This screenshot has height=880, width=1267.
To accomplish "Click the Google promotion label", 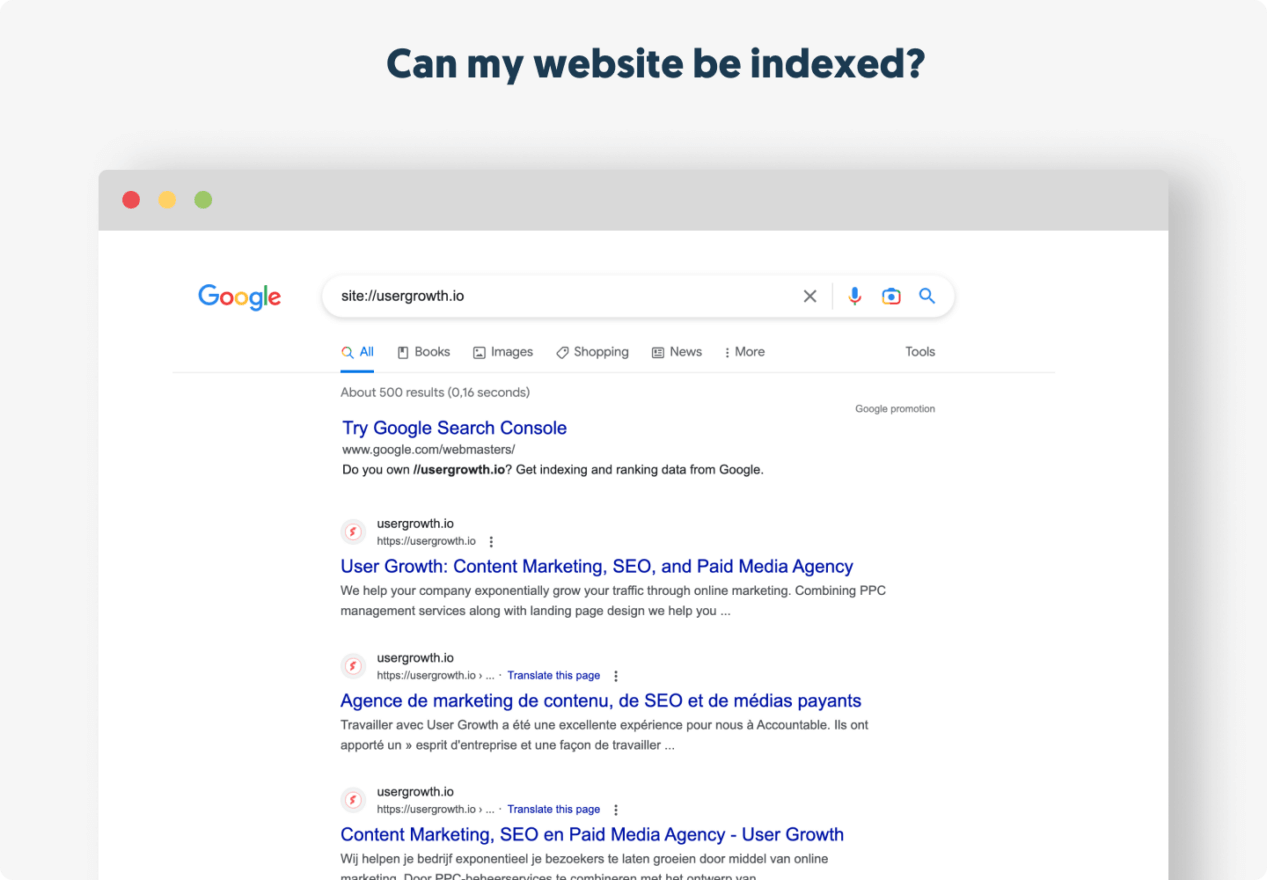I will pos(895,409).
